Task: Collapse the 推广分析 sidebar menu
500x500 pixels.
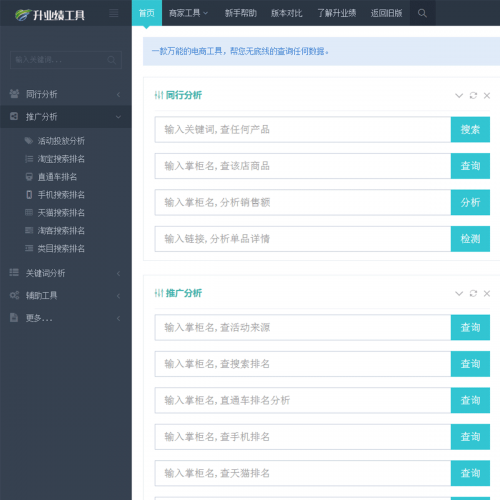Action: (118, 117)
